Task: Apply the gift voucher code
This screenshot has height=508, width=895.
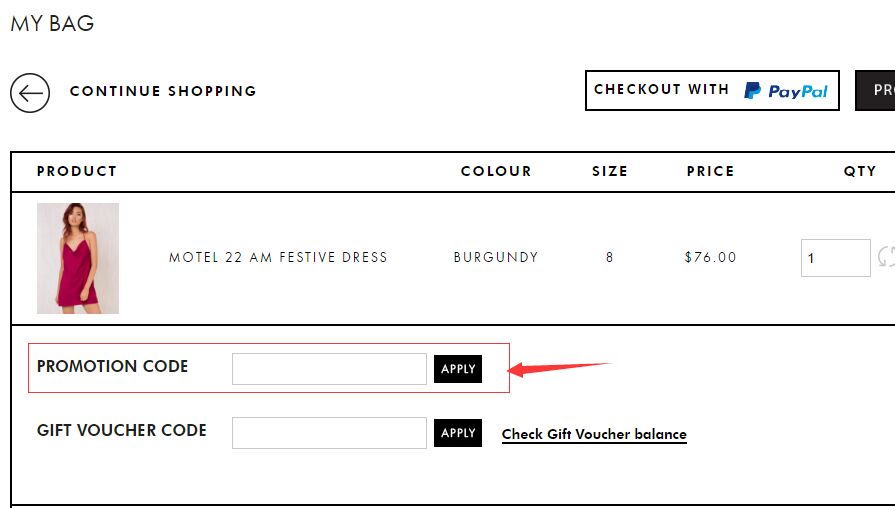Action: coord(458,433)
